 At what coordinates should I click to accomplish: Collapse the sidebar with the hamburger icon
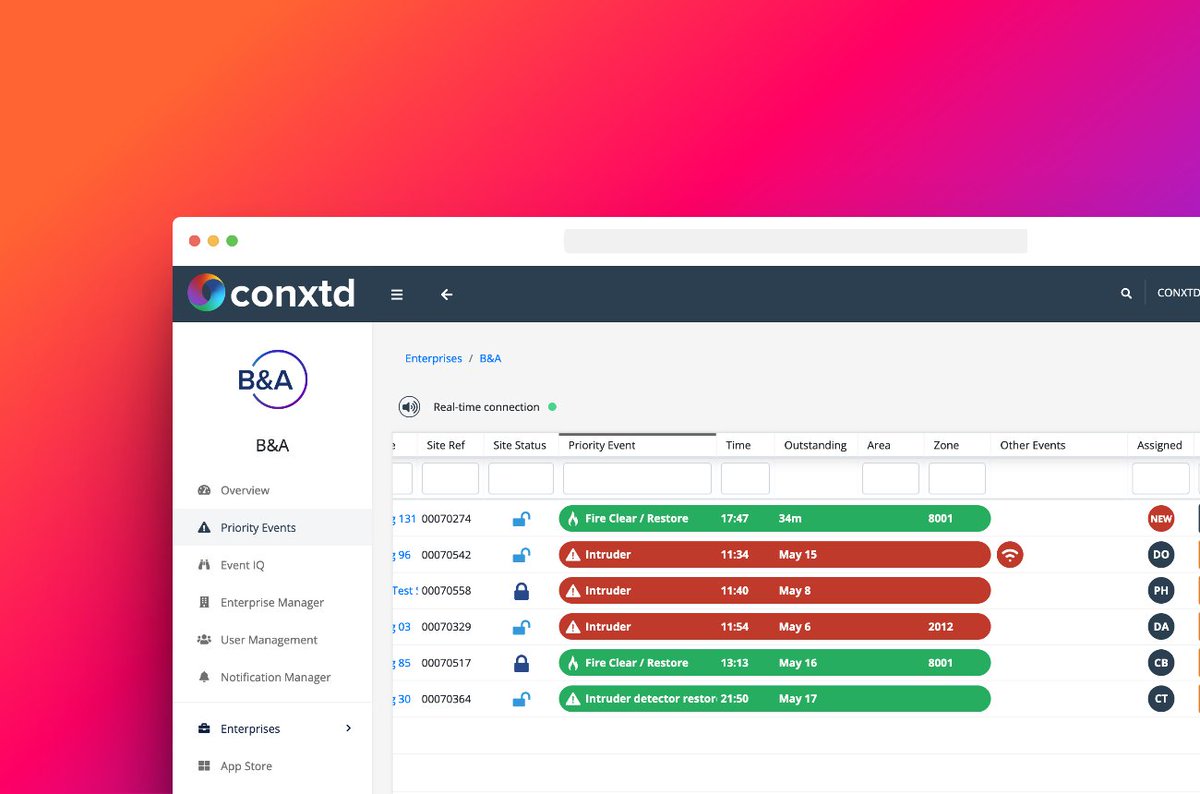click(x=397, y=294)
